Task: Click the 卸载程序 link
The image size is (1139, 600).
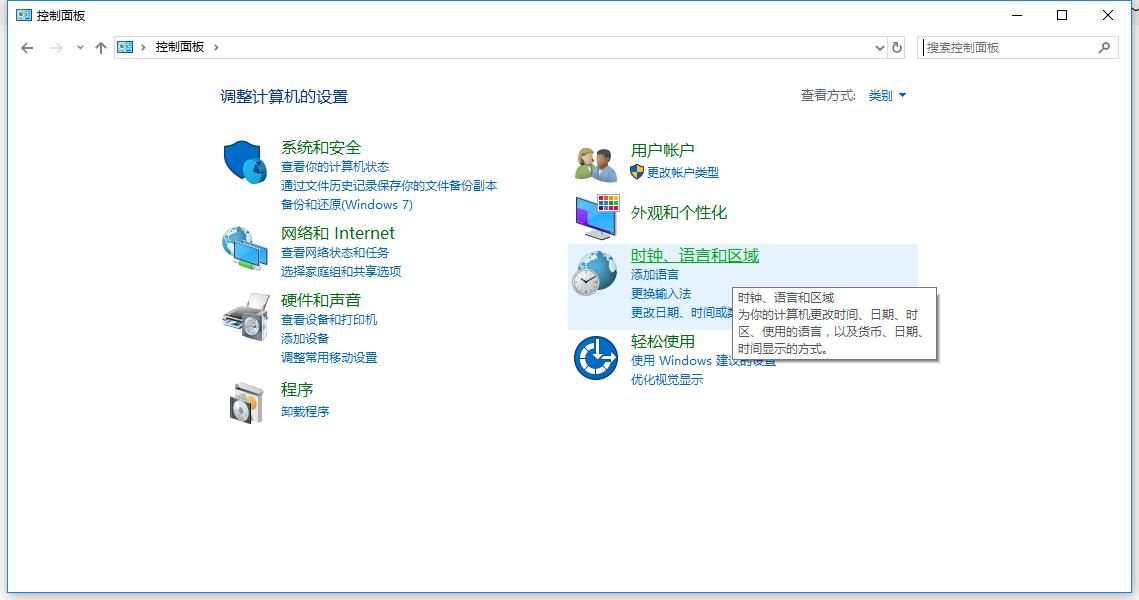Action: point(305,411)
